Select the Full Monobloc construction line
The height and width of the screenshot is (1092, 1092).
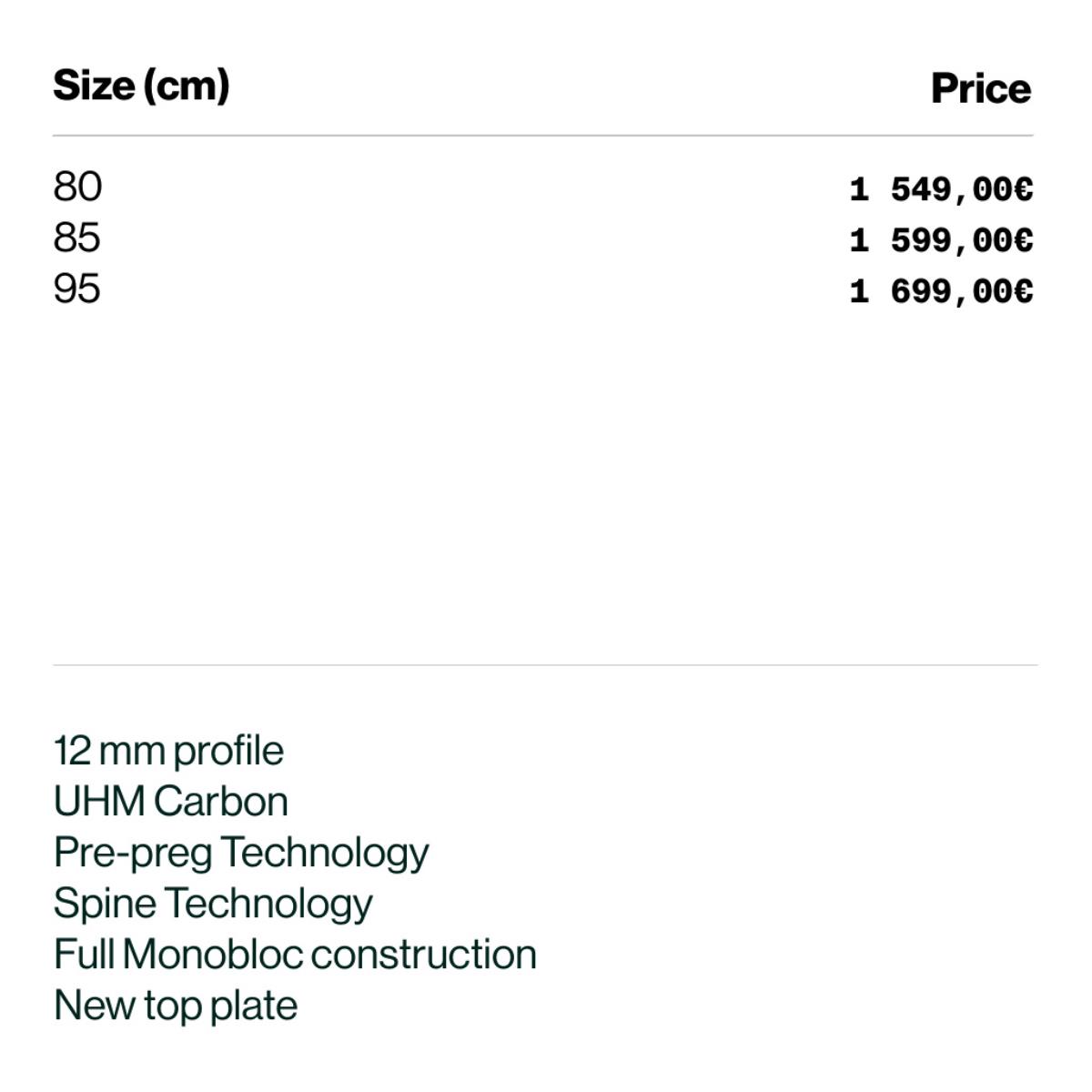295,955
